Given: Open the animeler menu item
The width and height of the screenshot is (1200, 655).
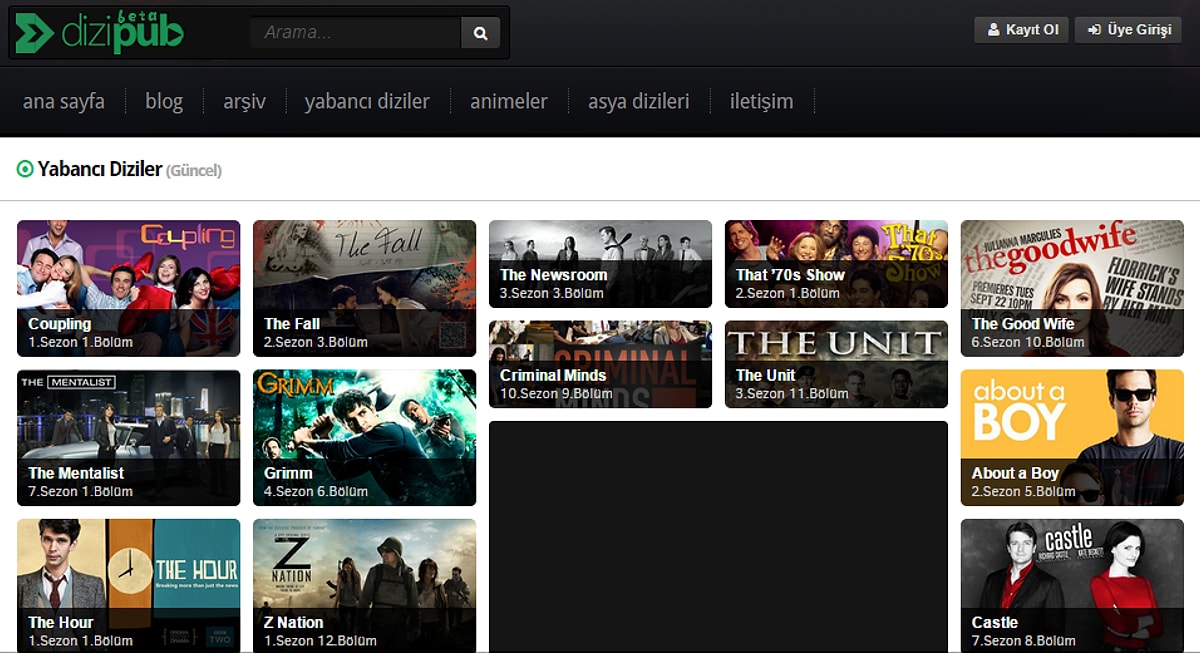Looking at the screenshot, I should tap(508, 101).
